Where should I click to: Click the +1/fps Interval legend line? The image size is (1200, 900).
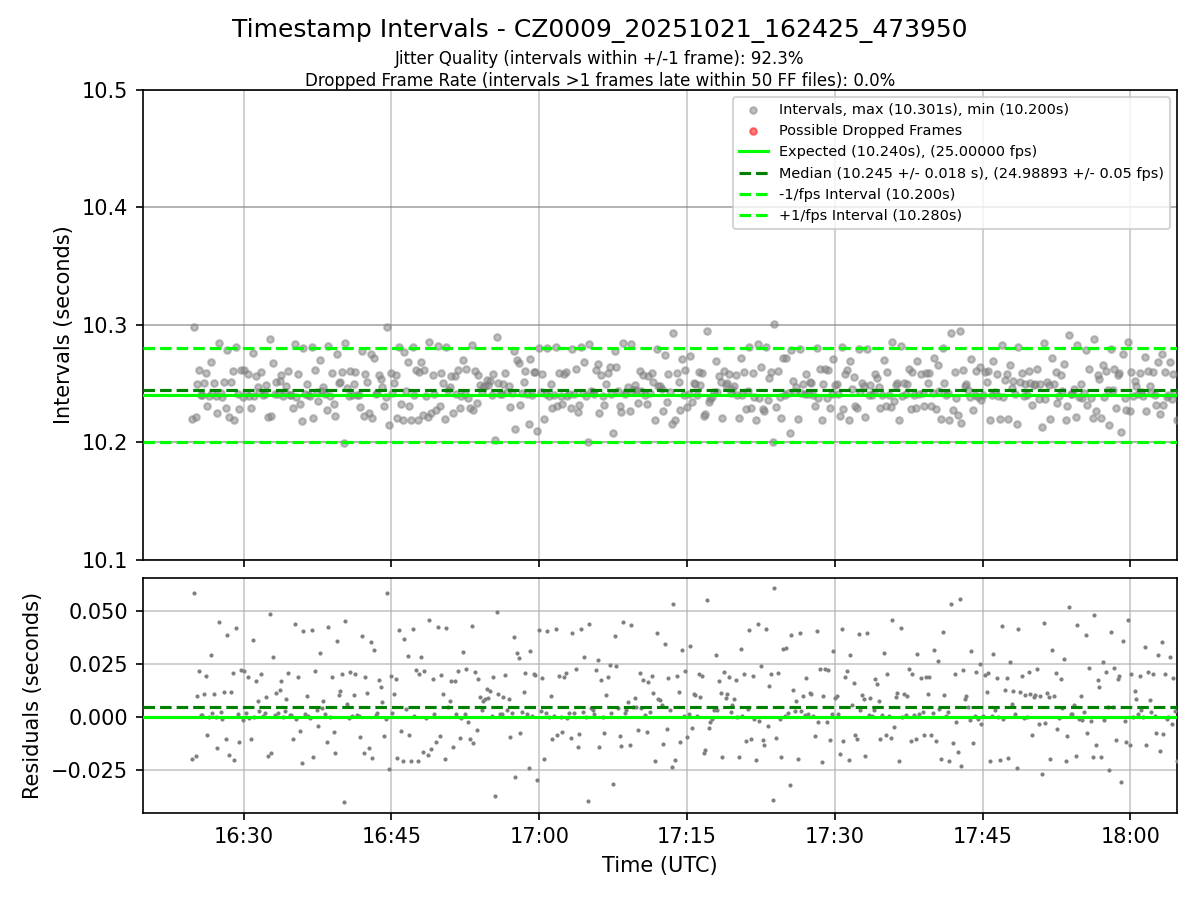[x=753, y=215]
